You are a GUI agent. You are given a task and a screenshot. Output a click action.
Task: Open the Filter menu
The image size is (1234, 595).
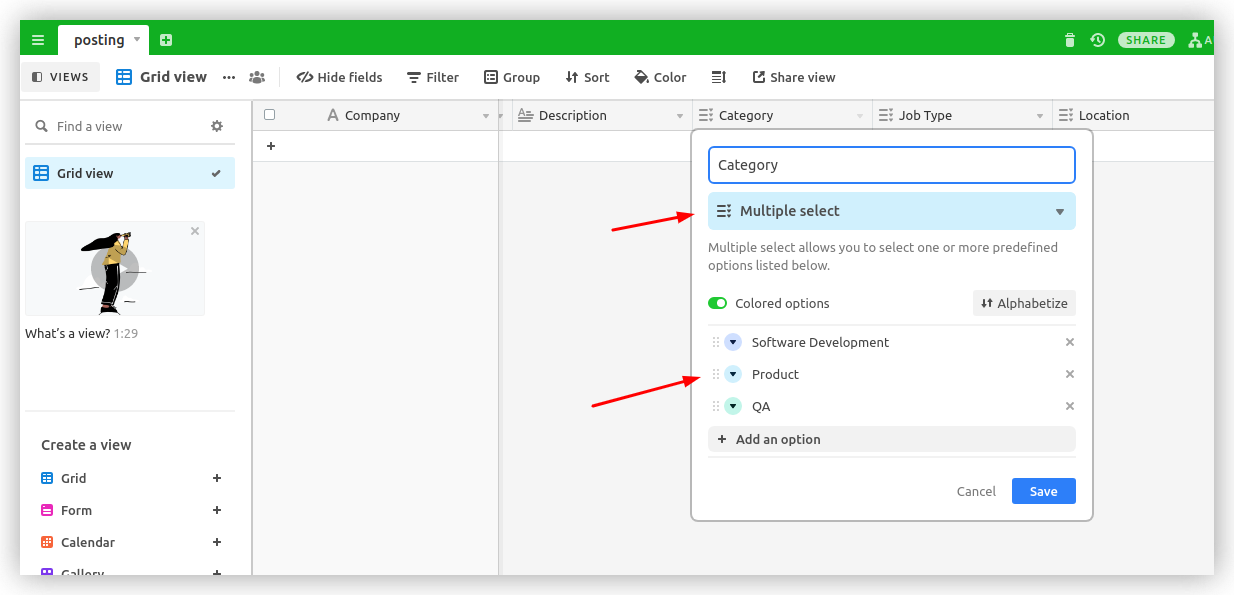(433, 77)
